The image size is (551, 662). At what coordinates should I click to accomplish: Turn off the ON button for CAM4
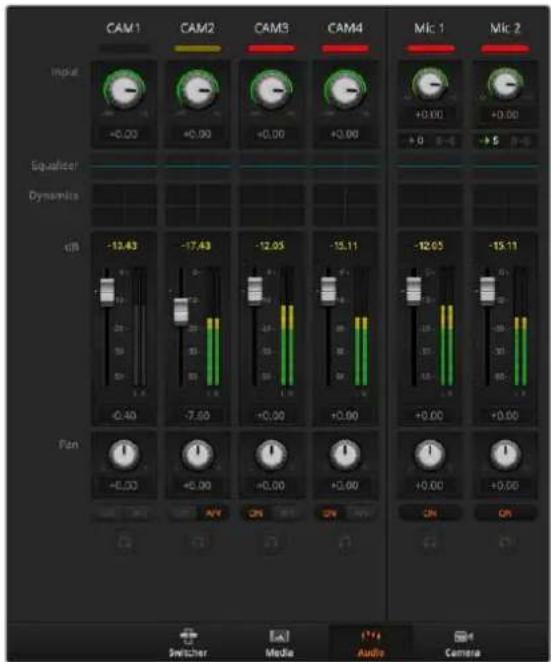[329, 513]
